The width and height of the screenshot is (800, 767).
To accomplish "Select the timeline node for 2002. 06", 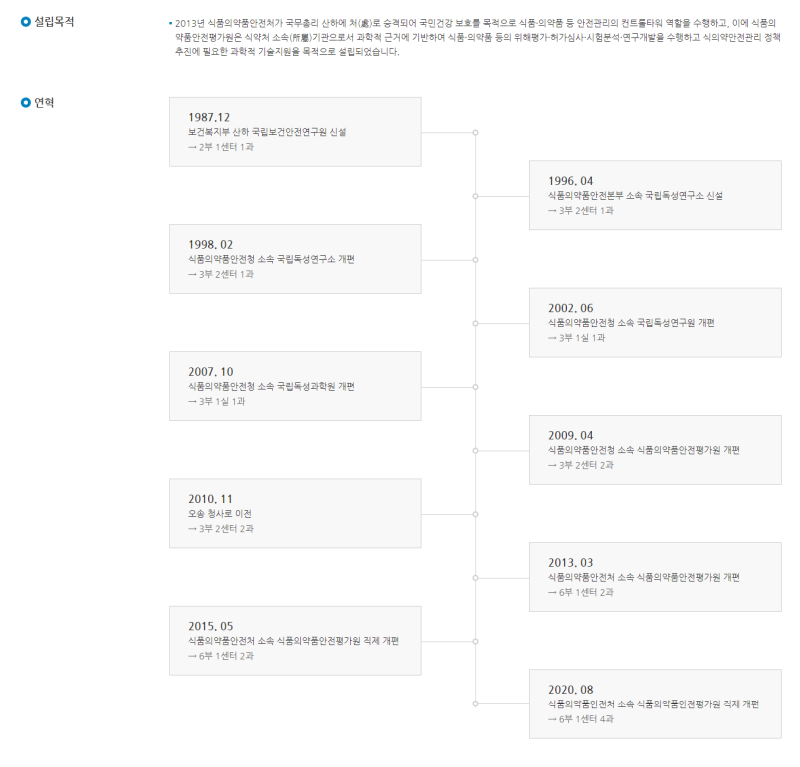I will [x=475, y=323].
